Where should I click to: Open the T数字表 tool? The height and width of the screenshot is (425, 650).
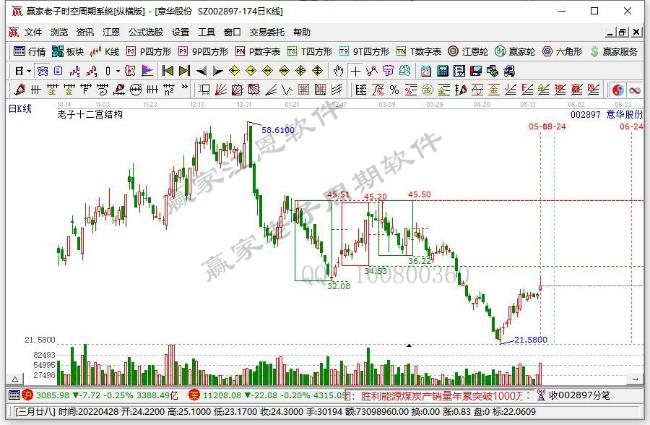tap(418, 51)
